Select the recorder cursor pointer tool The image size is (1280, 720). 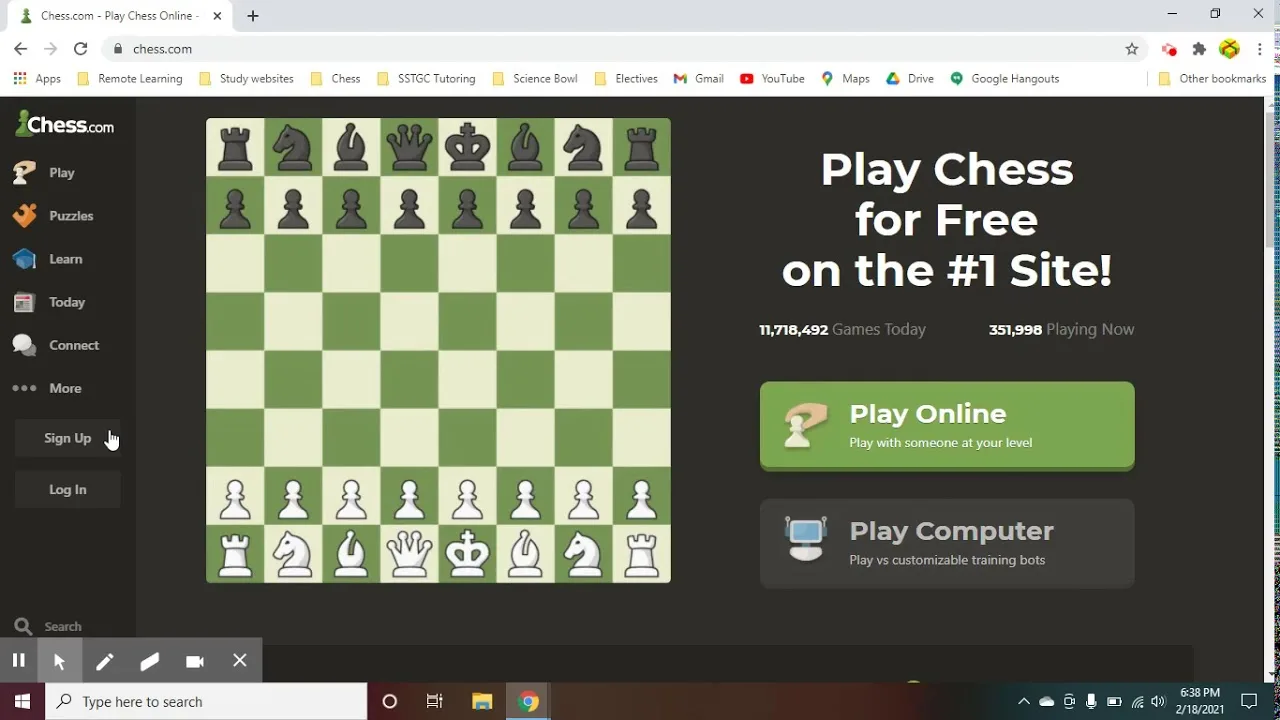pyautogui.click(x=59, y=660)
